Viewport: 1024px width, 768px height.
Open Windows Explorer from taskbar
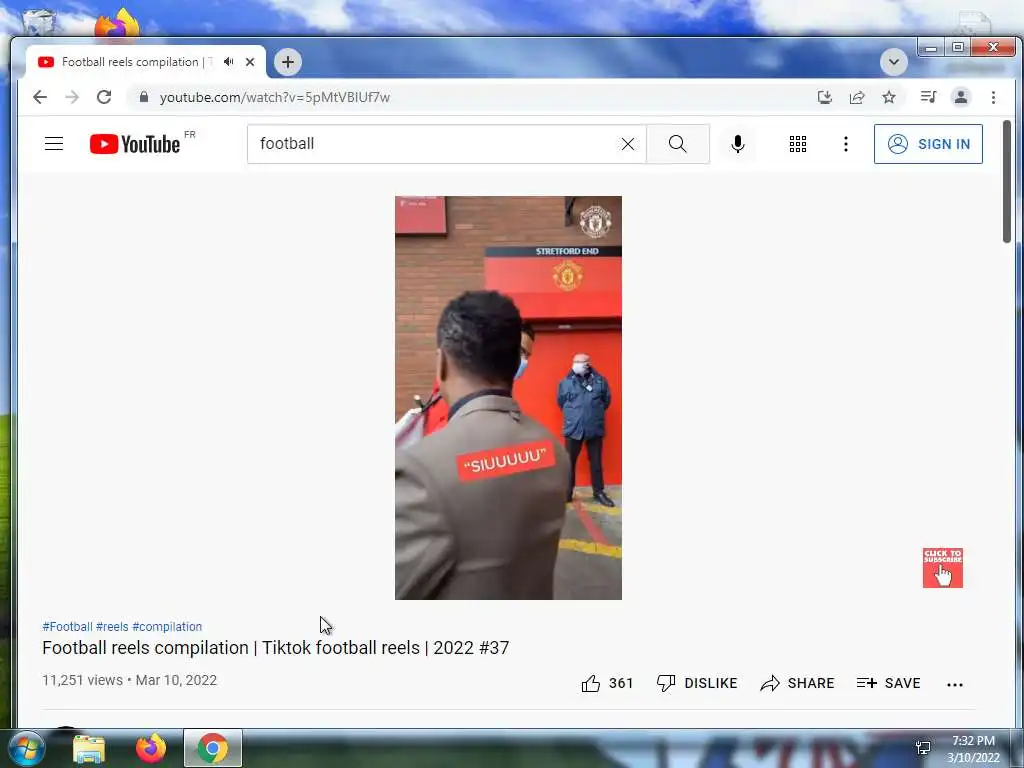(89, 748)
